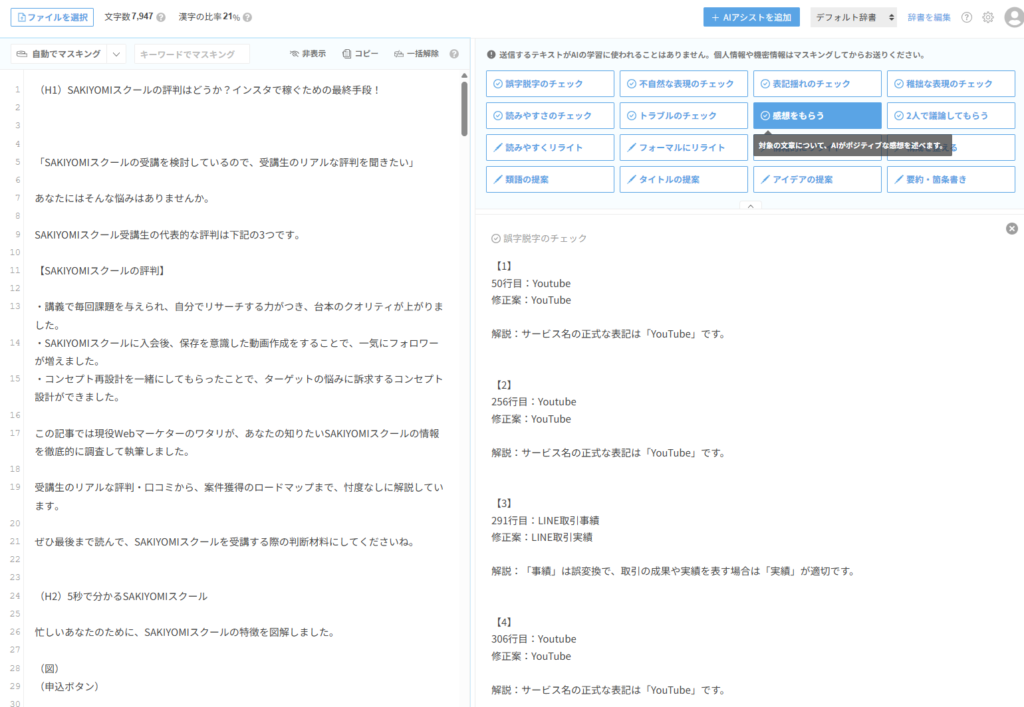This screenshot has width=1024, height=707.
Task: Focus the キーワードでマスキング input field
Action: 192,54
